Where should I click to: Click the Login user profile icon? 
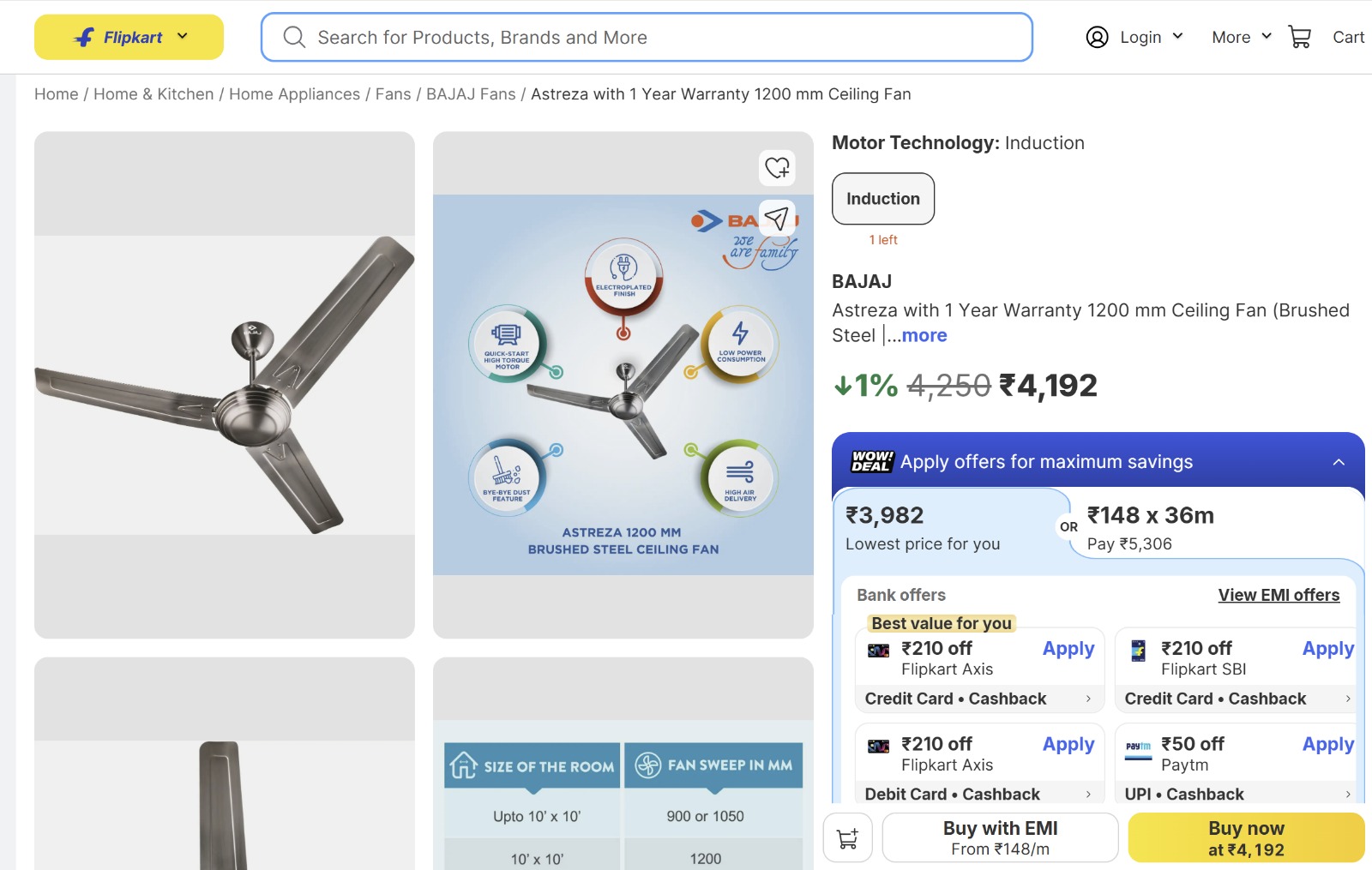pos(1097,37)
